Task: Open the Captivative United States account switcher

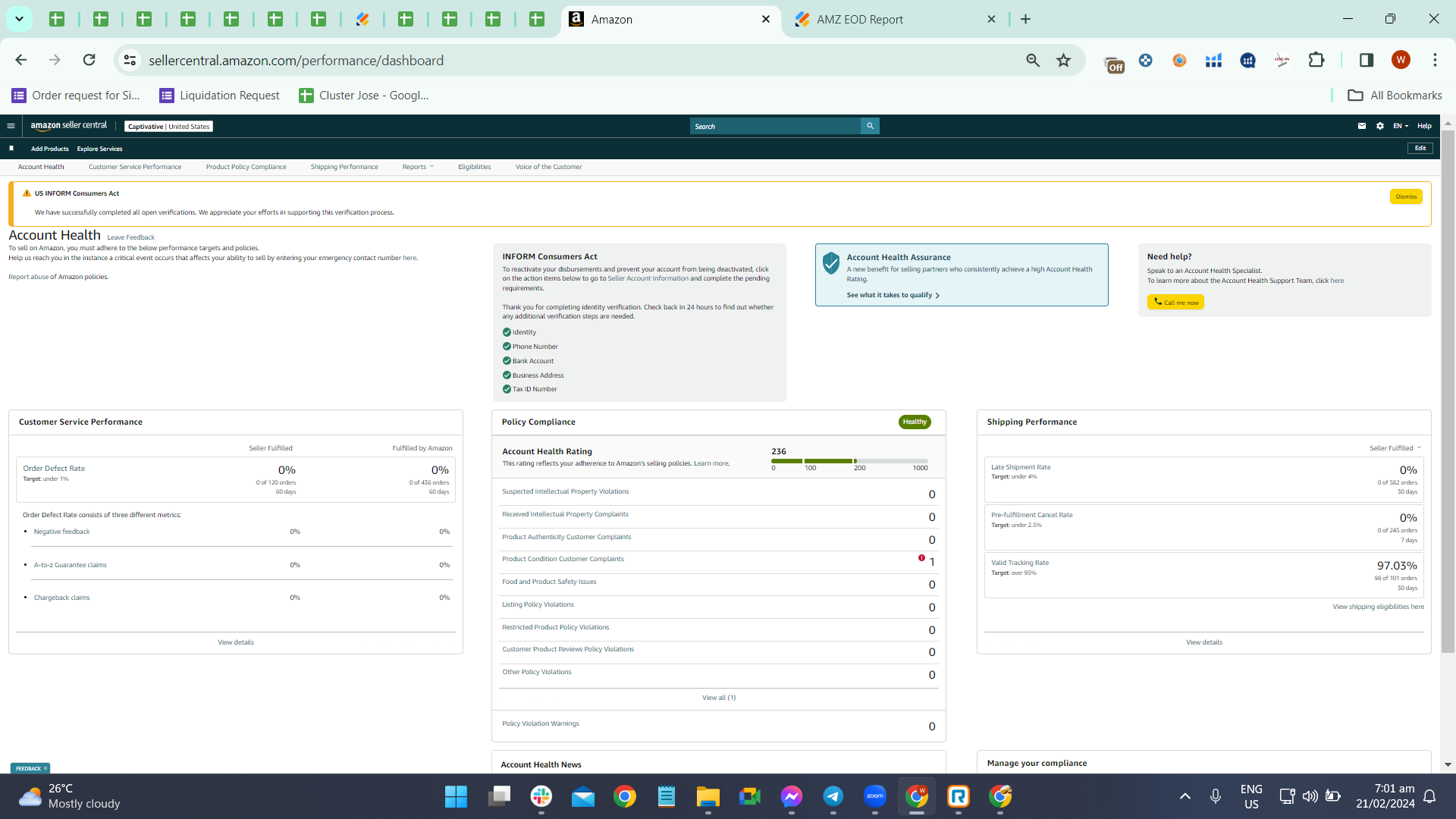Action: [x=168, y=127]
